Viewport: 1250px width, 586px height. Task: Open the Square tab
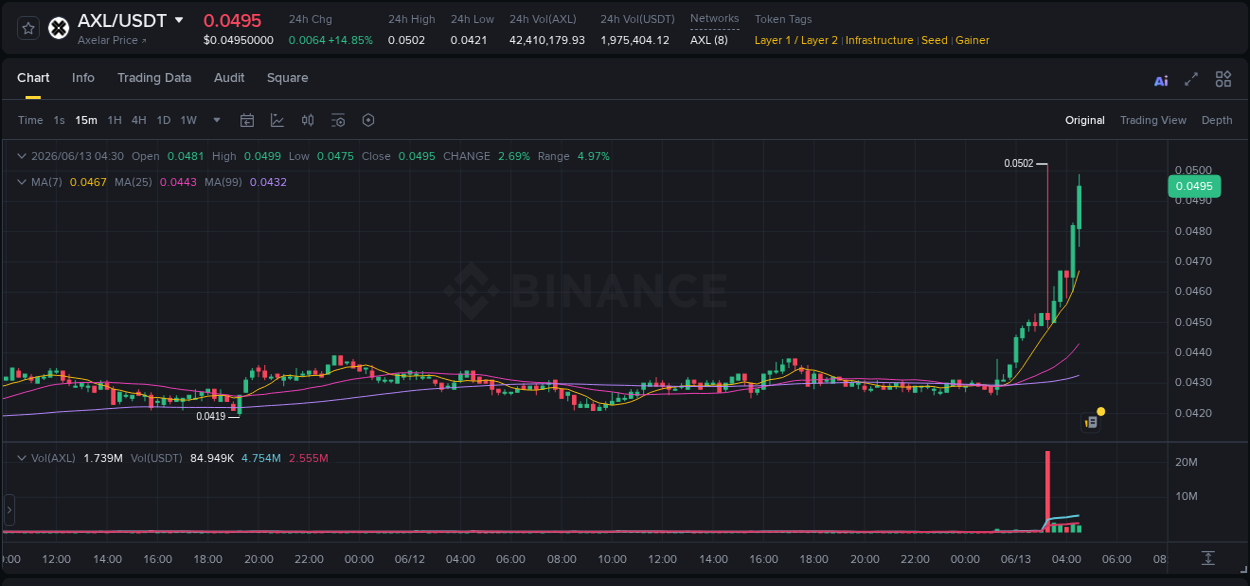[x=287, y=78]
